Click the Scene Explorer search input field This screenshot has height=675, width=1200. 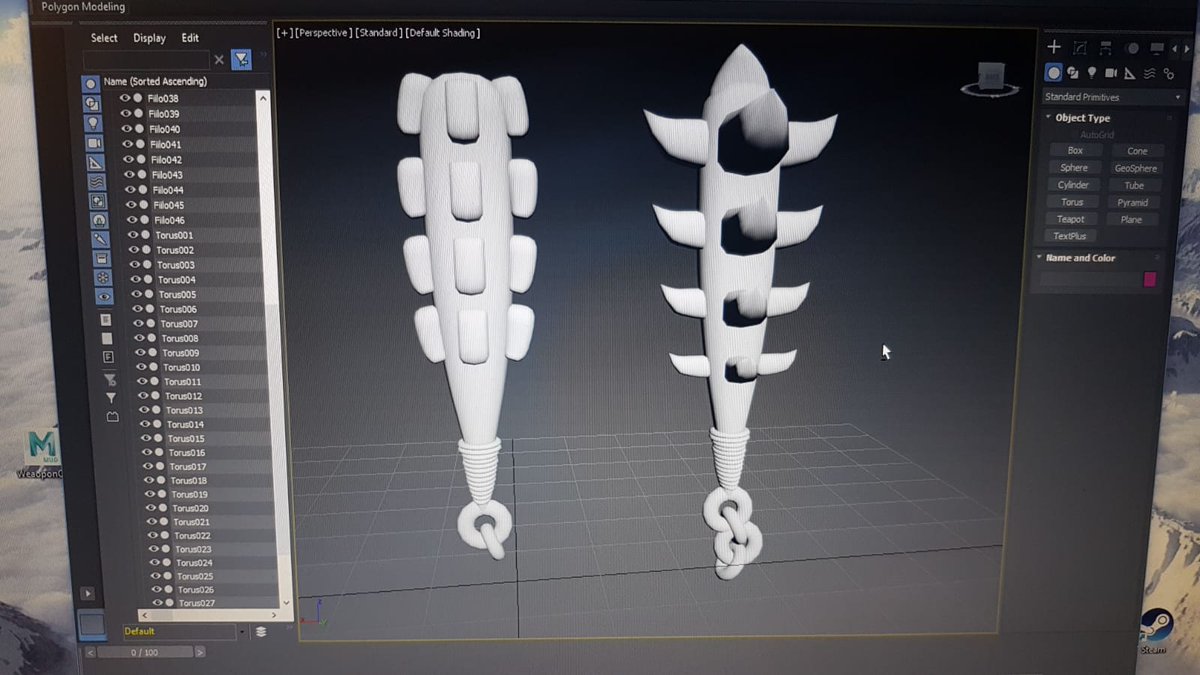tap(147, 60)
